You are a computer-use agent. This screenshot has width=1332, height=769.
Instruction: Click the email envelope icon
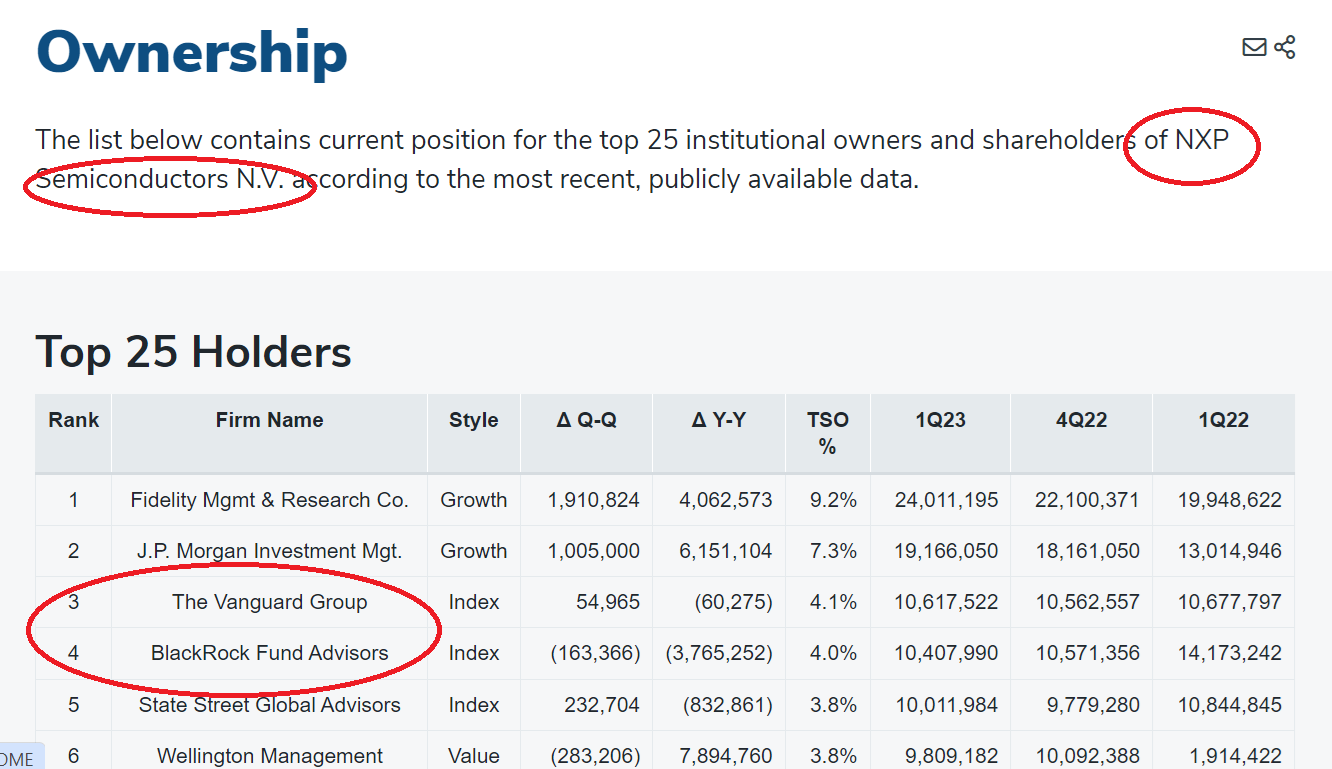pyautogui.click(x=1254, y=47)
